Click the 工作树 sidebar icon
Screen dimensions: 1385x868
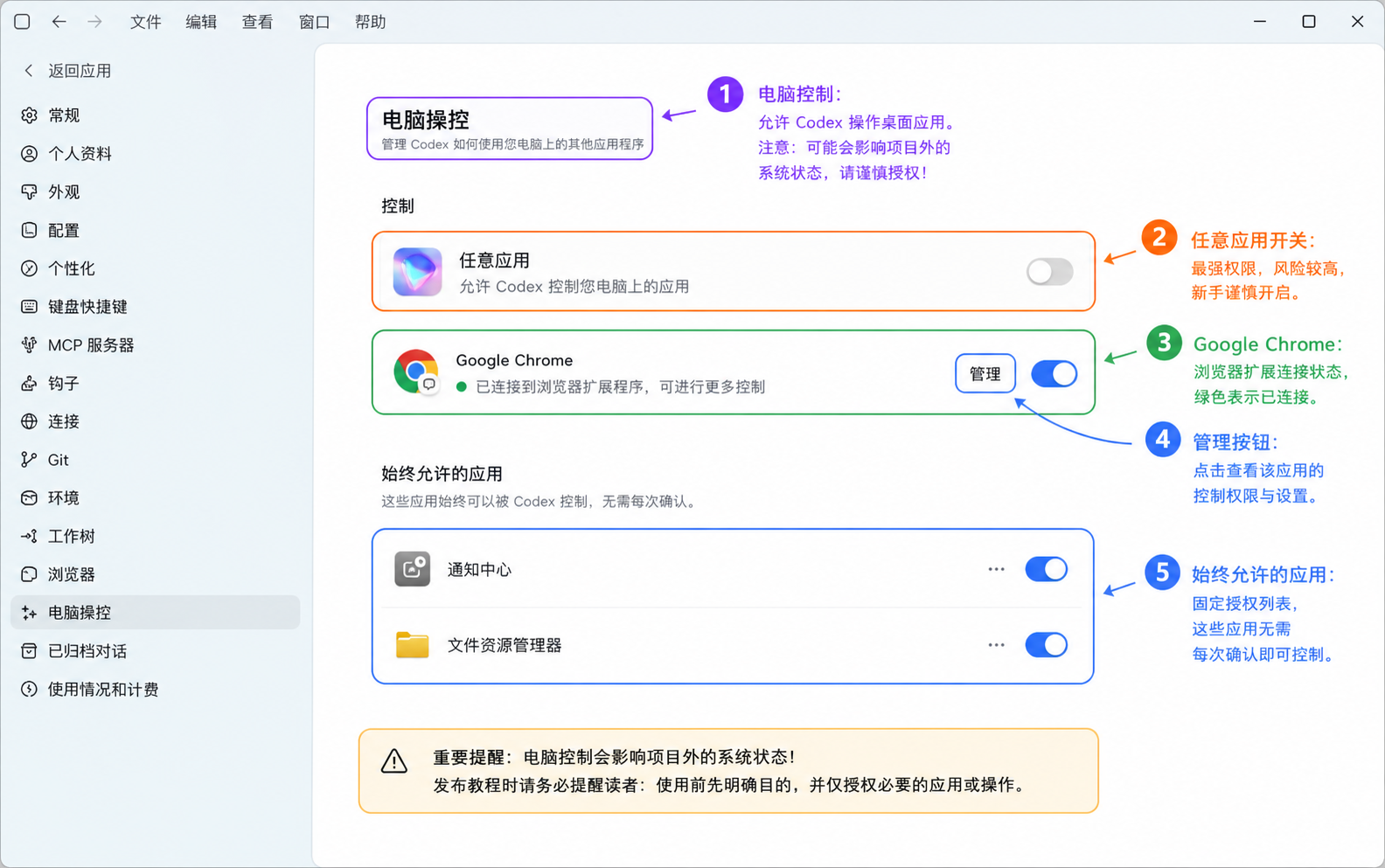[29, 536]
